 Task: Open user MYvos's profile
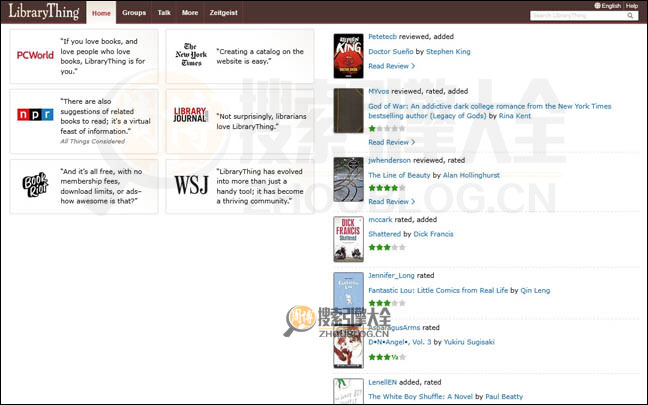379,91
